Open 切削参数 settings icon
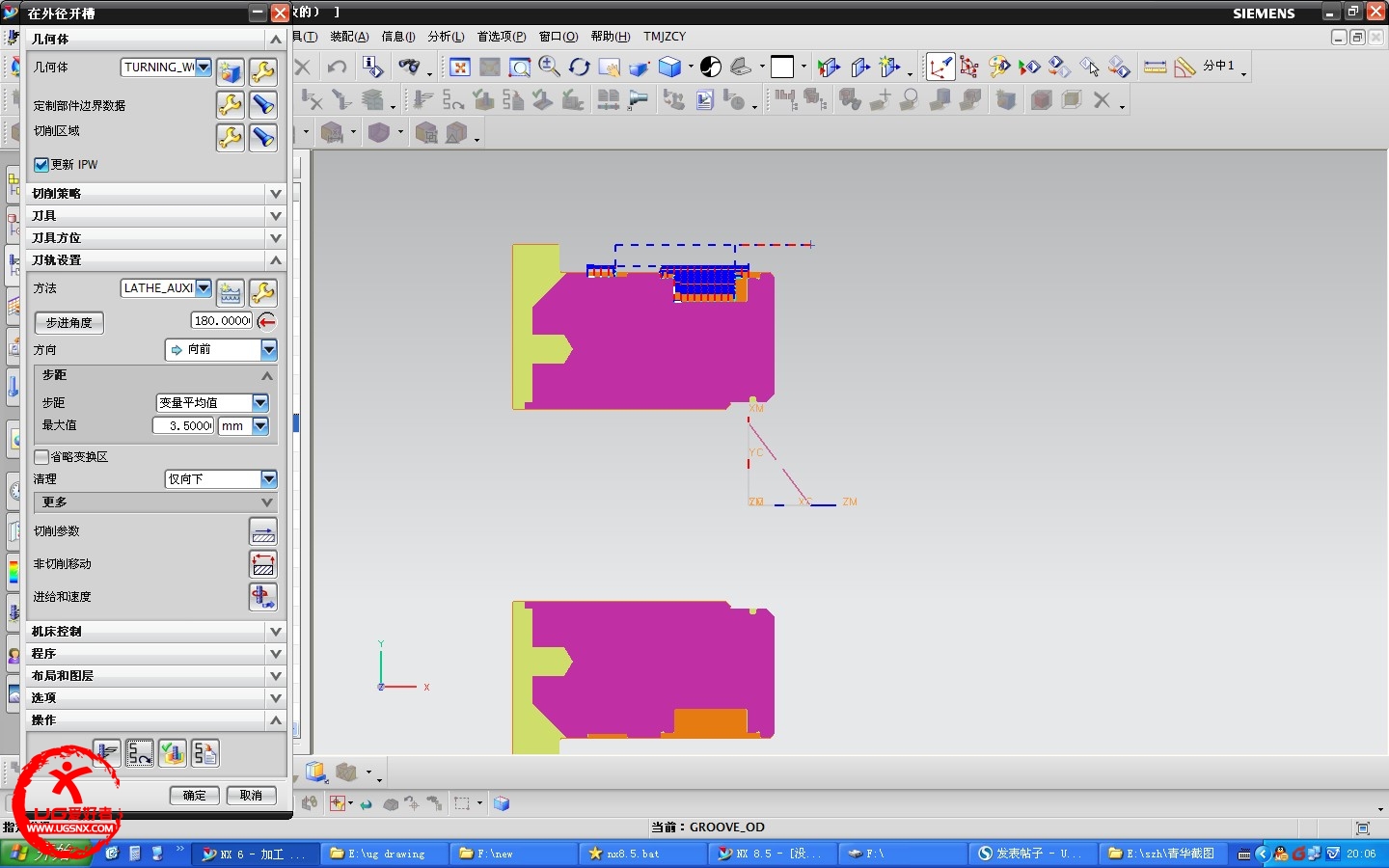Viewport: 1389px width, 868px height. tap(262, 531)
